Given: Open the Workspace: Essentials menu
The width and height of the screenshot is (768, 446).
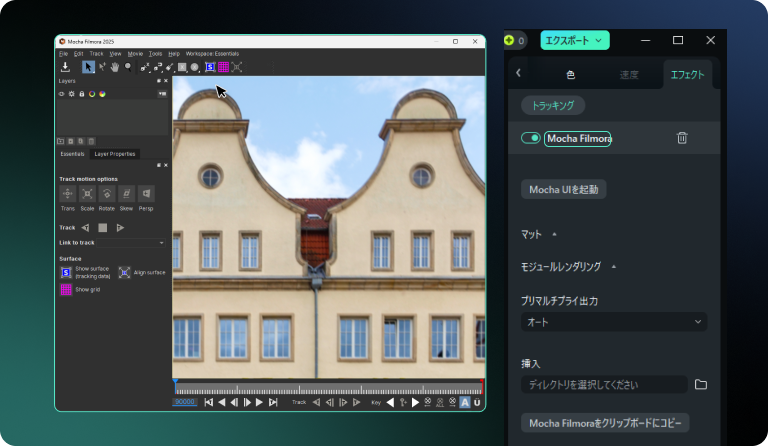Looking at the screenshot, I should coord(213,54).
